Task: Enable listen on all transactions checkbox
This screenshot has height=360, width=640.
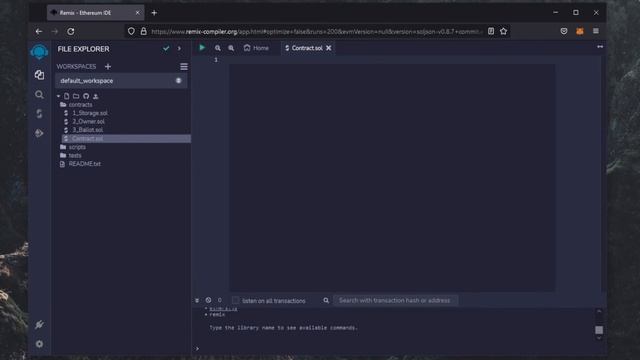Action: tap(236, 300)
